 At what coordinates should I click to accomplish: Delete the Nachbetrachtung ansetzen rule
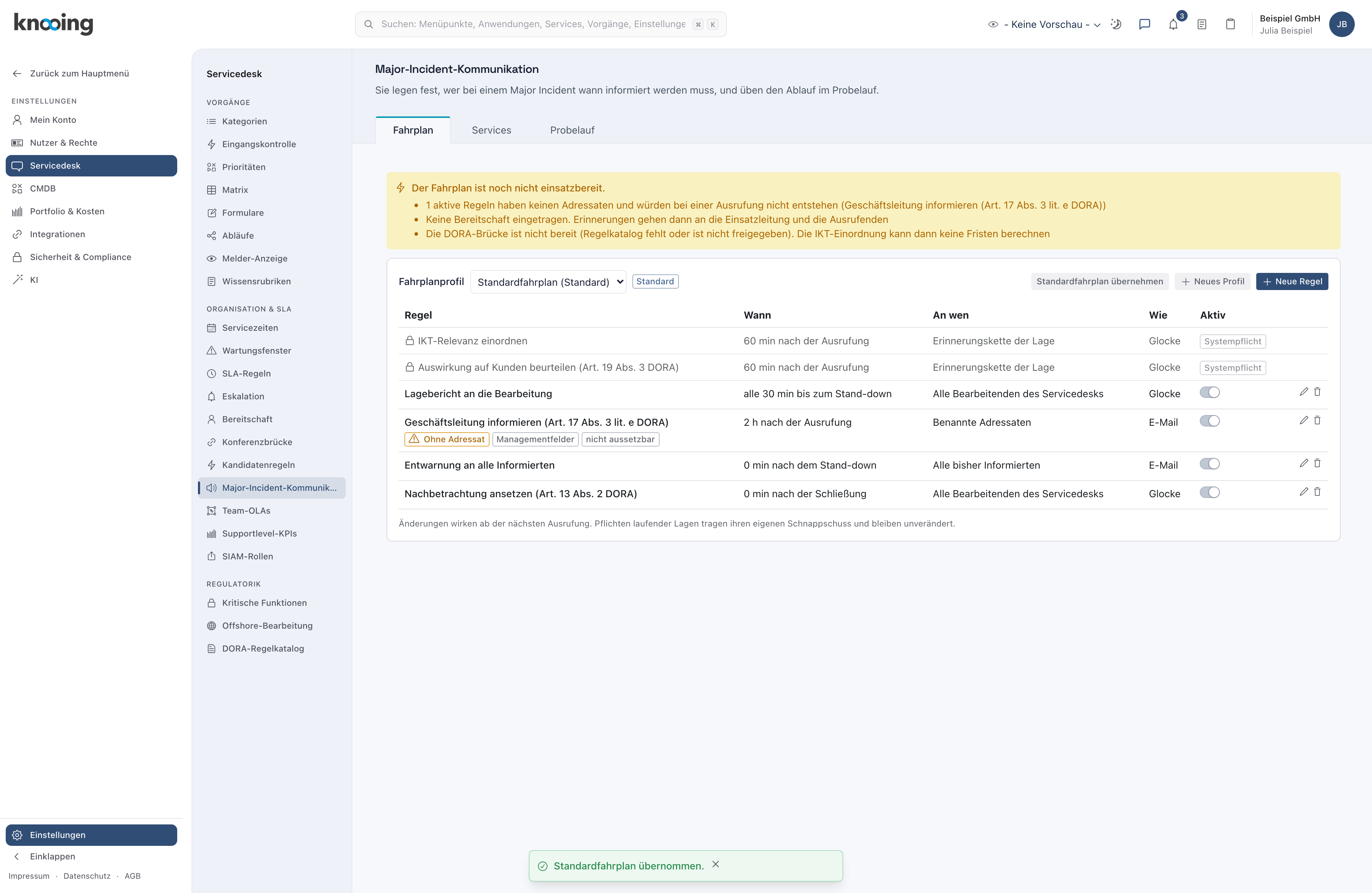click(x=1317, y=492)
